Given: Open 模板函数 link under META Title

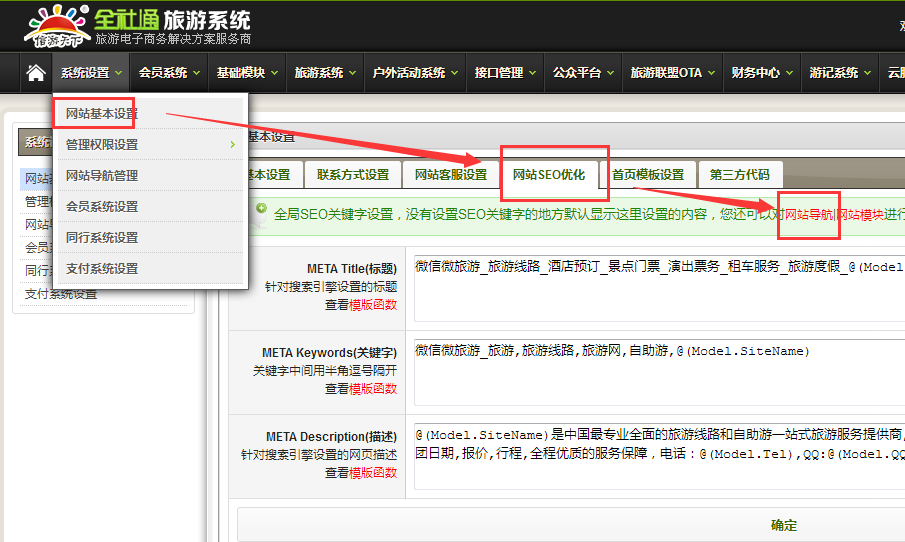Looking at the screenshot, I should [372, 305].
